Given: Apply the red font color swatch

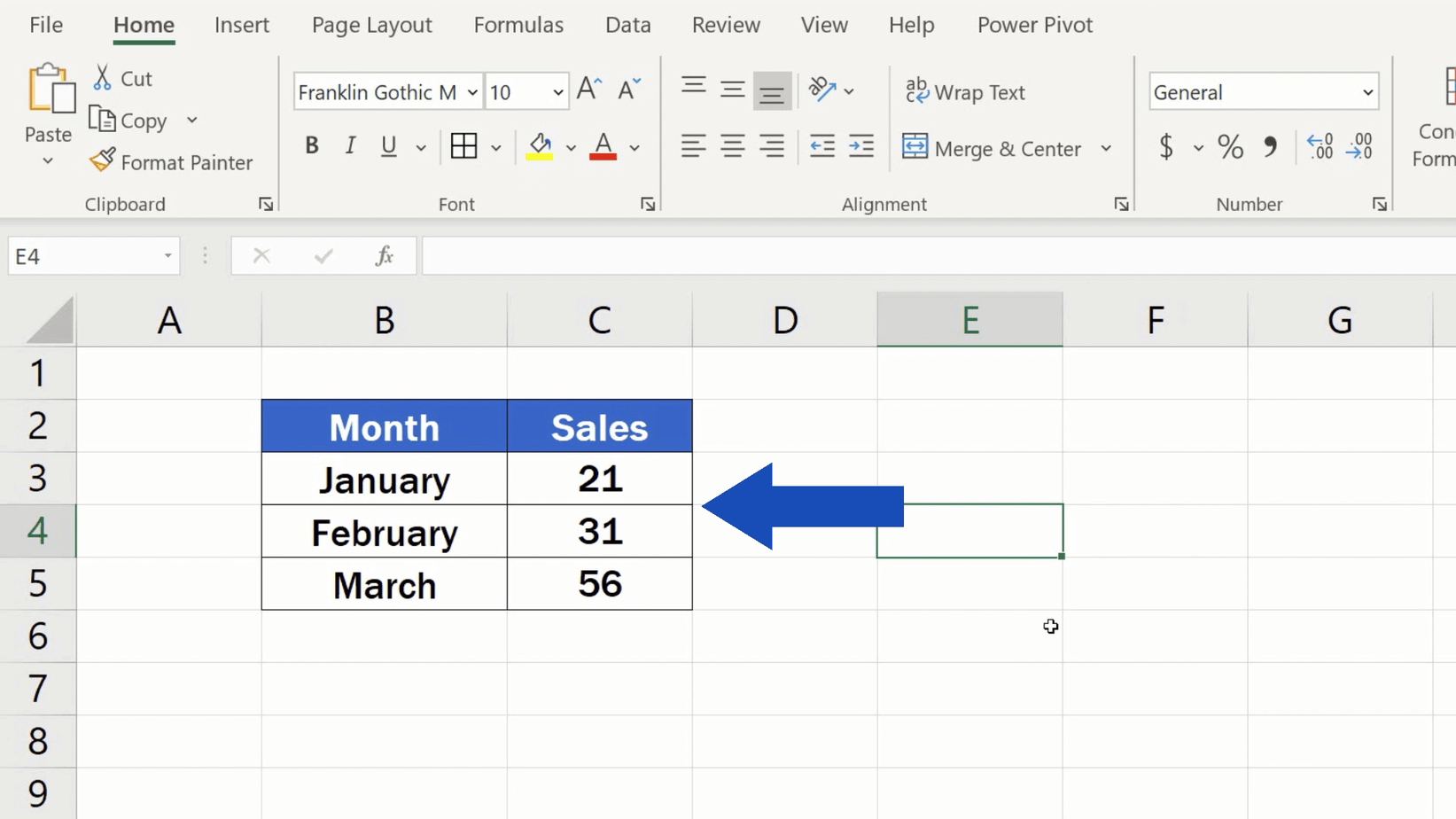Looking at the screenshot, I should pyautogui.click(x=602, y=157).
